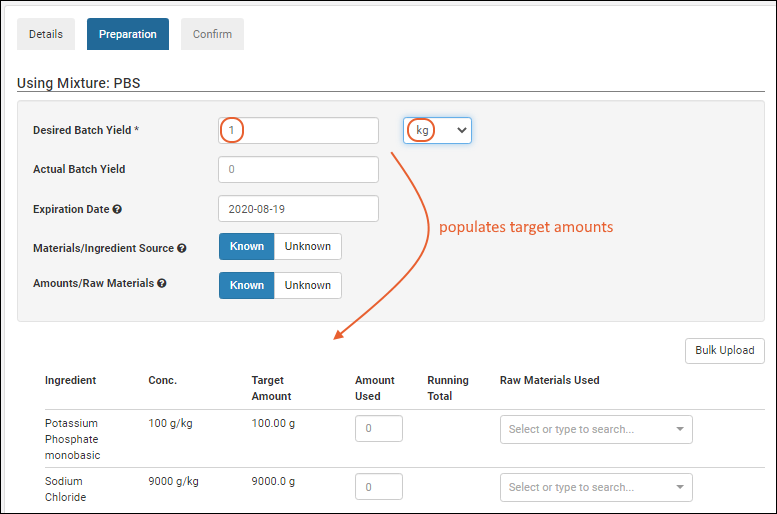Click help icon beside Materials/Ingredient Source
777x514 pixels.
click(182, 248)
